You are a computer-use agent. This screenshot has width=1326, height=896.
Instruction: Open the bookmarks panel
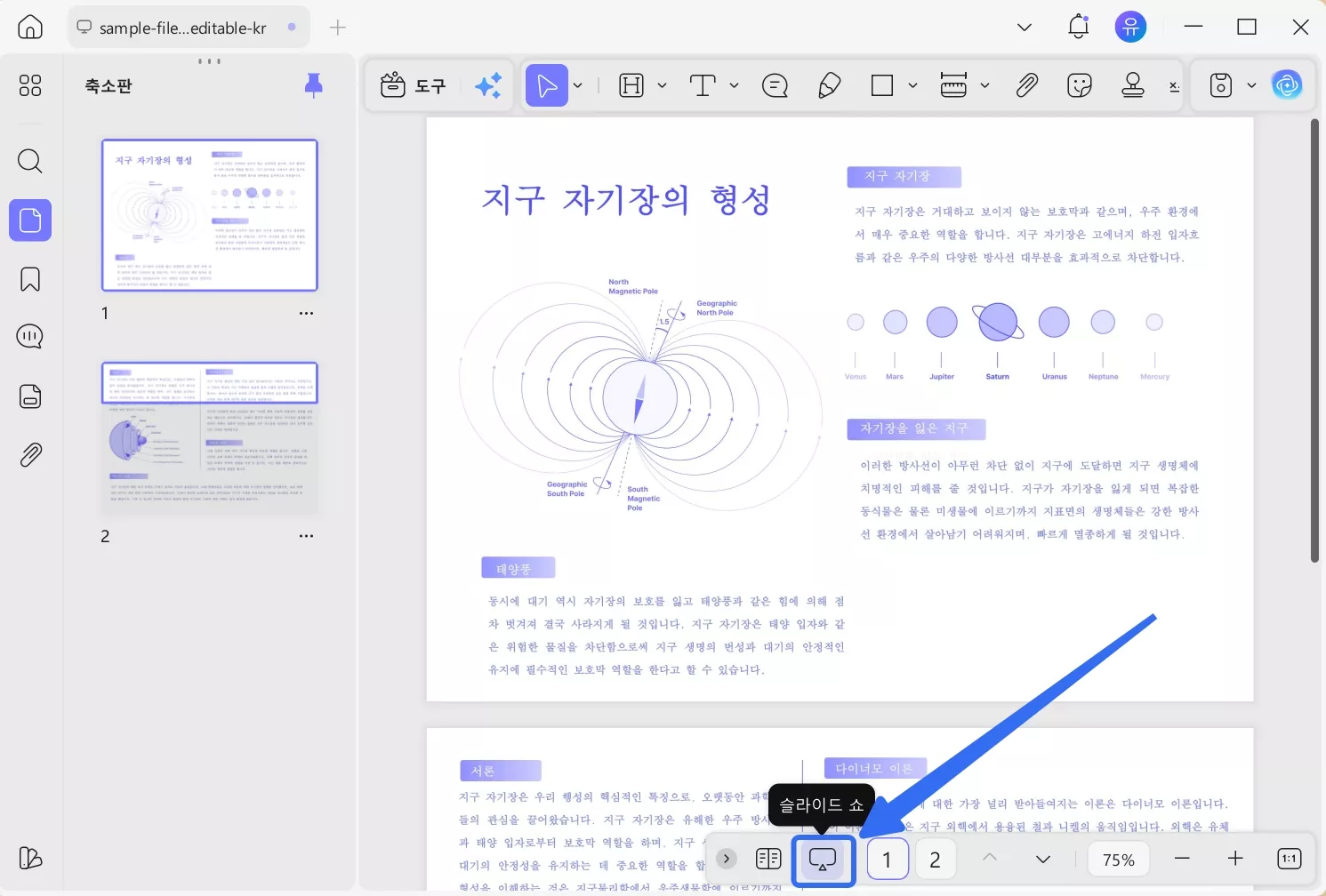(30, 279)
